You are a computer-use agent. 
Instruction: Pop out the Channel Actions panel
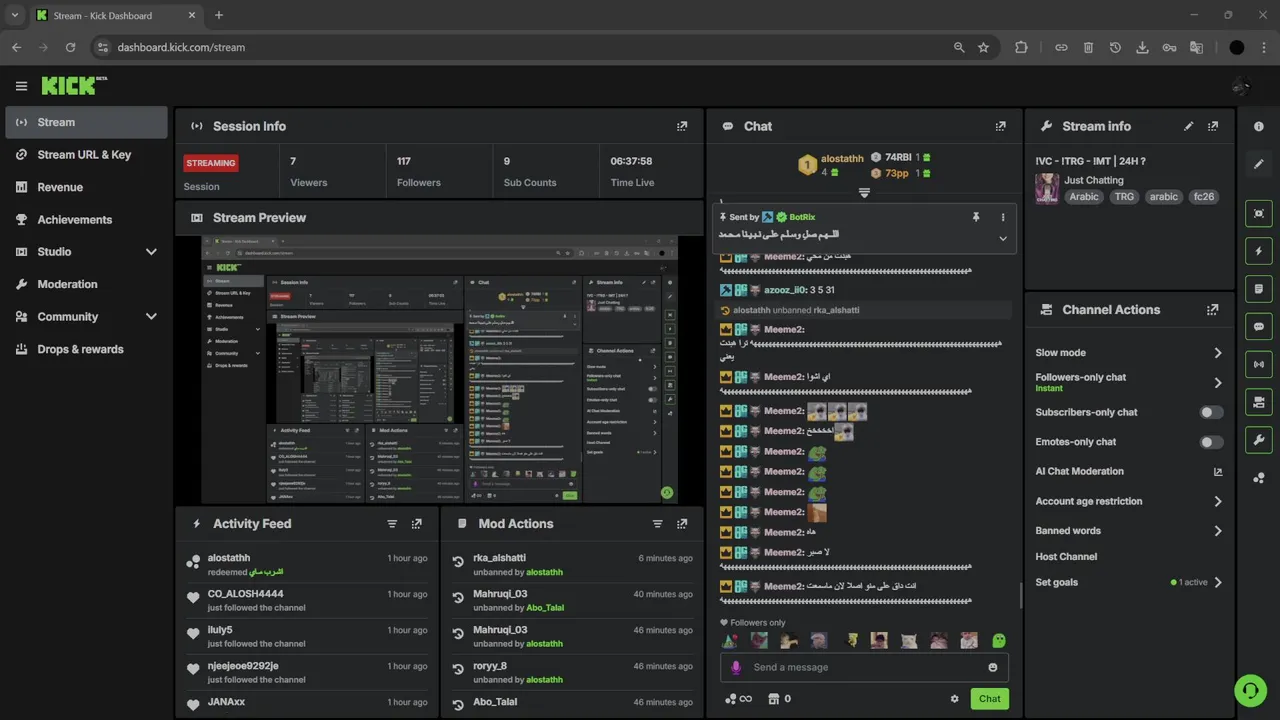point(1213,310)
